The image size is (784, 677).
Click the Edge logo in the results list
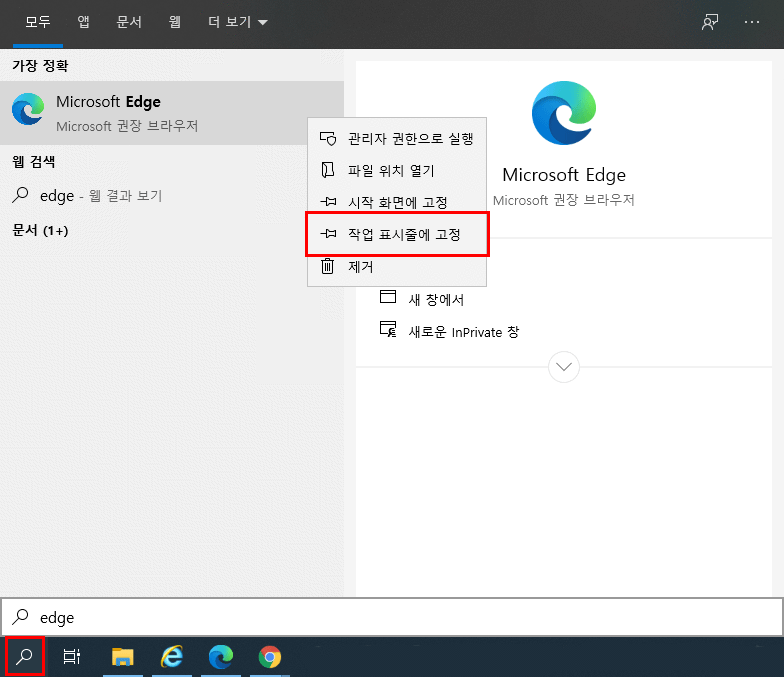pos(28,109)
